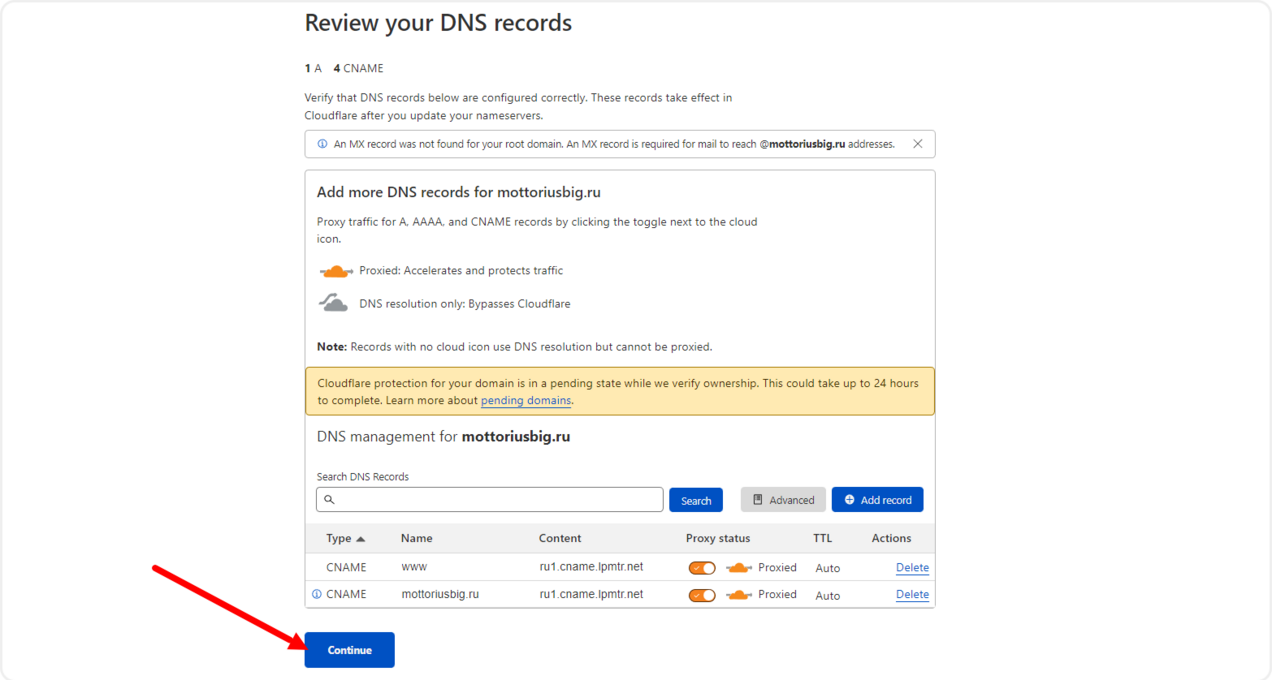
Task: Select the www name cell
Action: [414, 567]
